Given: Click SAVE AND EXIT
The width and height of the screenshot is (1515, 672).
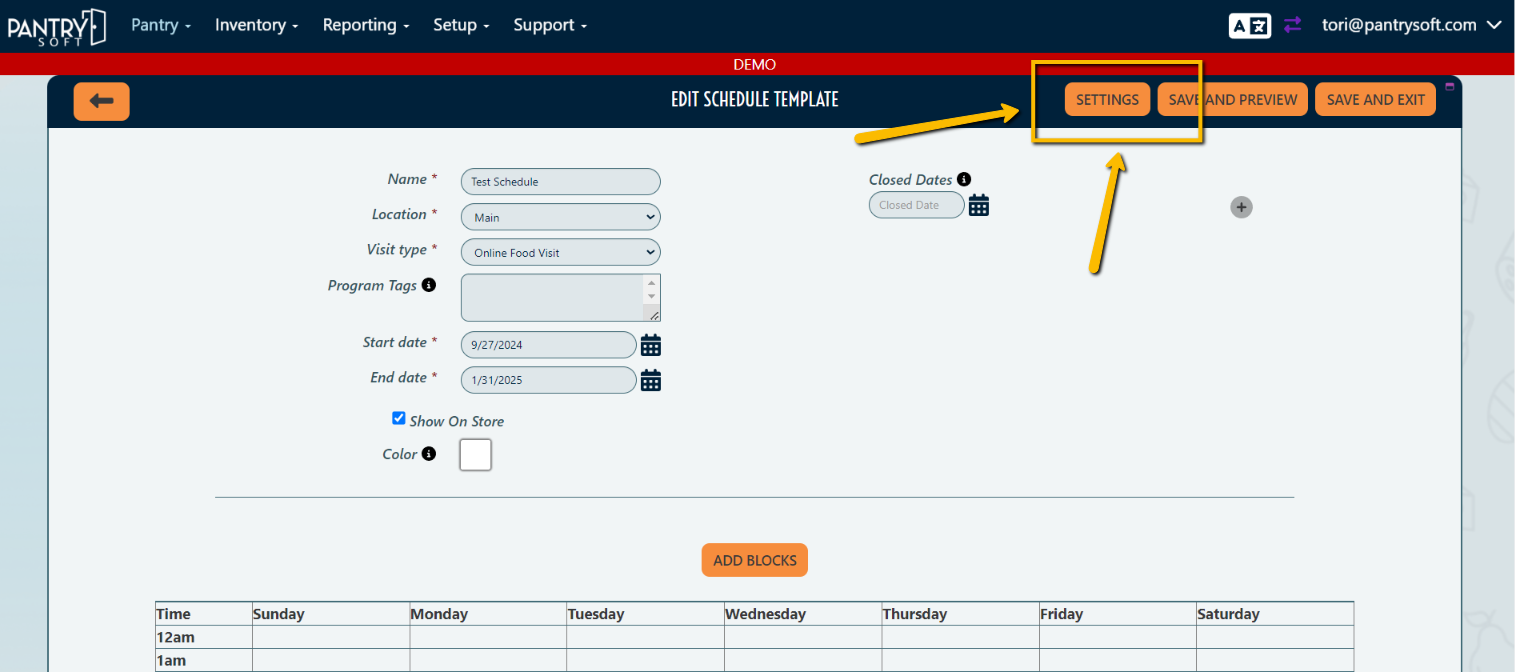Looking at the screenshot, I should click(1375, 99).
